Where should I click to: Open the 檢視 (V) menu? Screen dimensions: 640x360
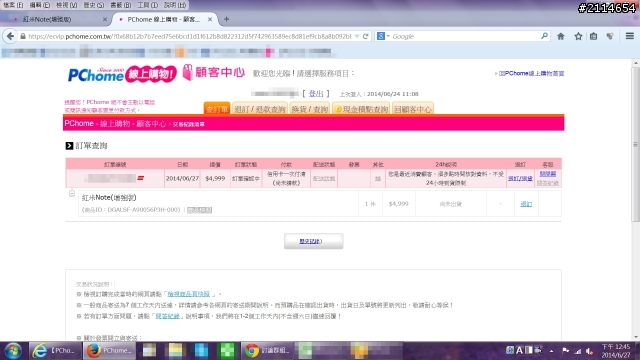66,5
